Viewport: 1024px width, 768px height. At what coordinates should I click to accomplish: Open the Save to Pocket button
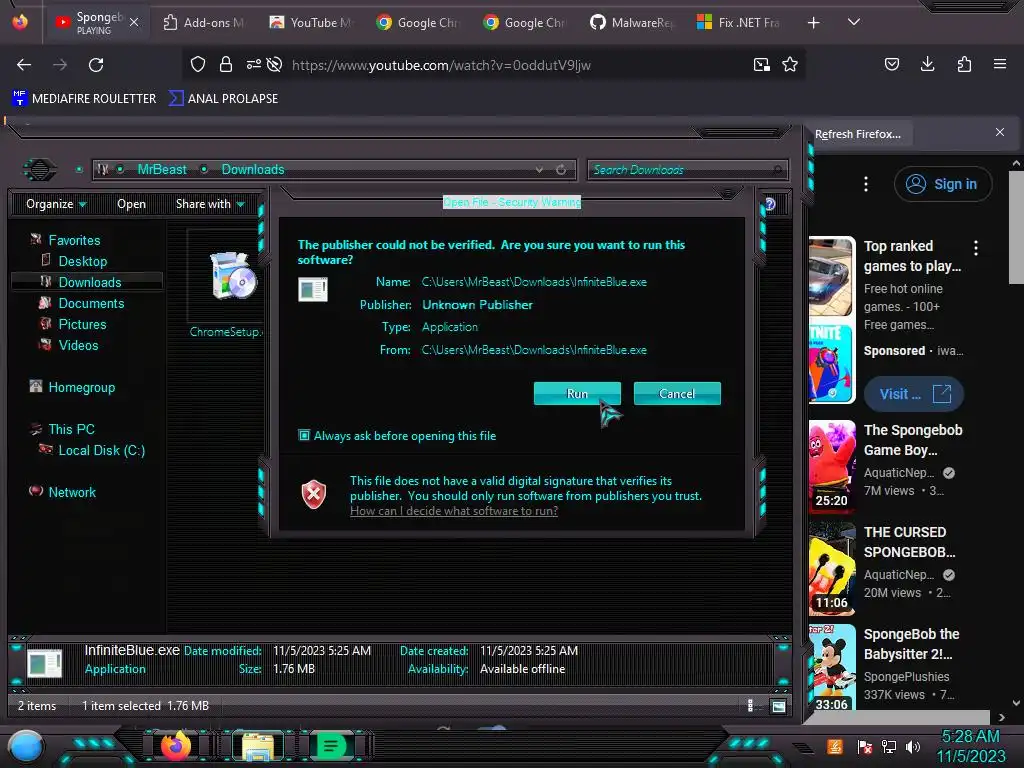coord(891,64)
